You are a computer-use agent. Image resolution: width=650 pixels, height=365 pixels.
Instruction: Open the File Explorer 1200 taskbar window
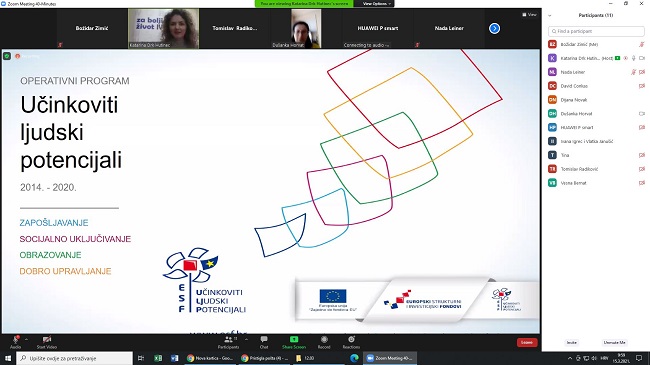coord(319,358)
